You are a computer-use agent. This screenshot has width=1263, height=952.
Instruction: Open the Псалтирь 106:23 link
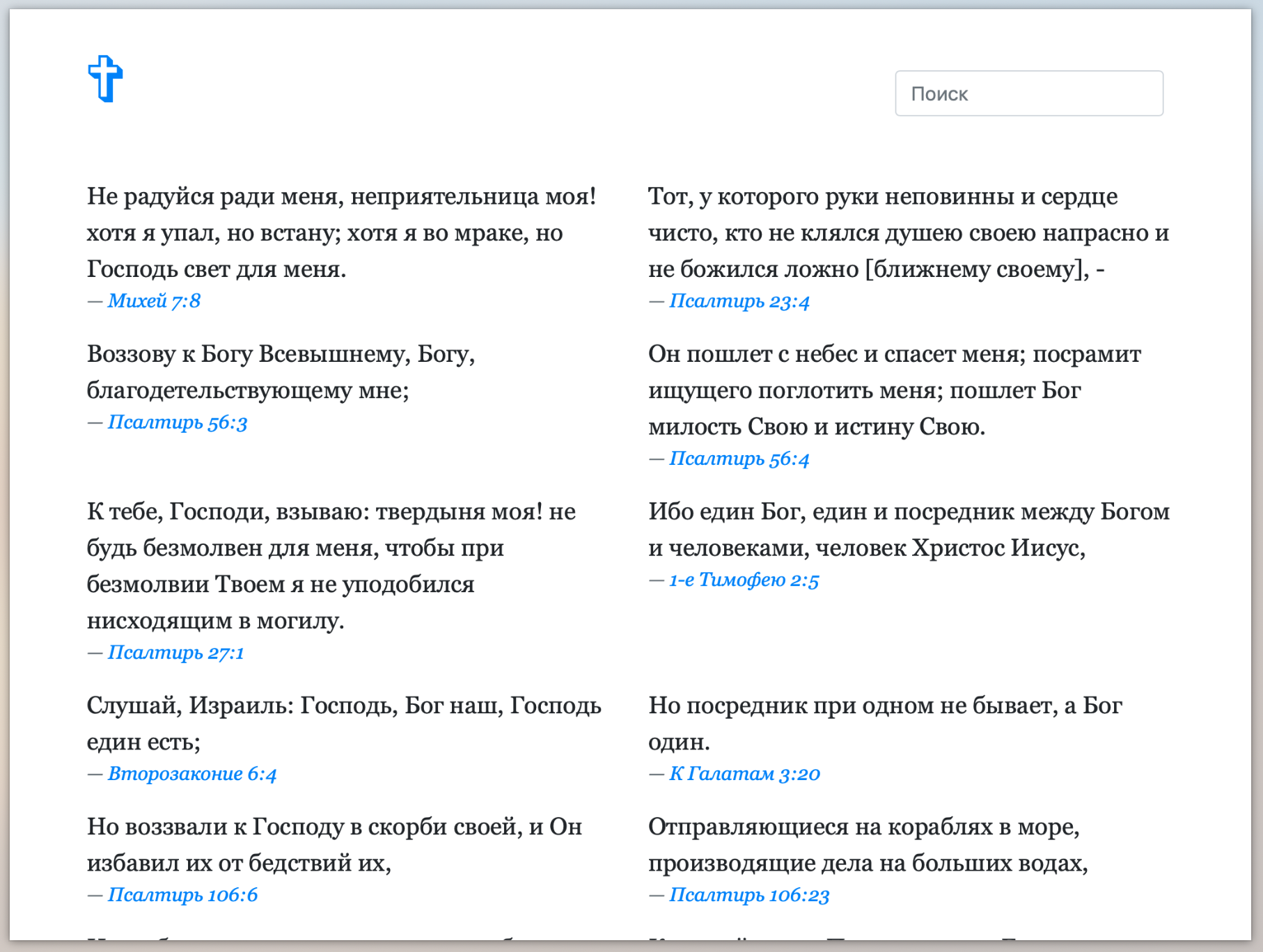pos(749,895)
